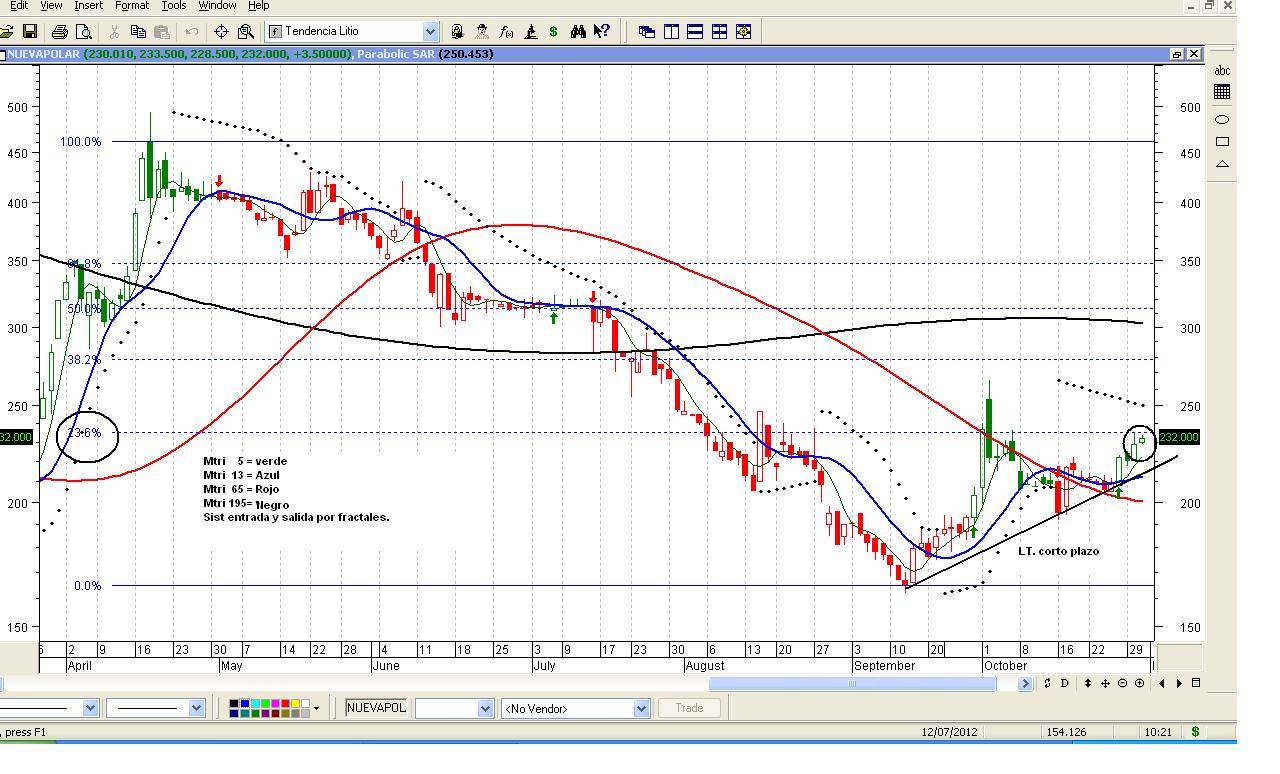Click the periodicity D button
The image size is (1280, 774).
pos(1065,684)
